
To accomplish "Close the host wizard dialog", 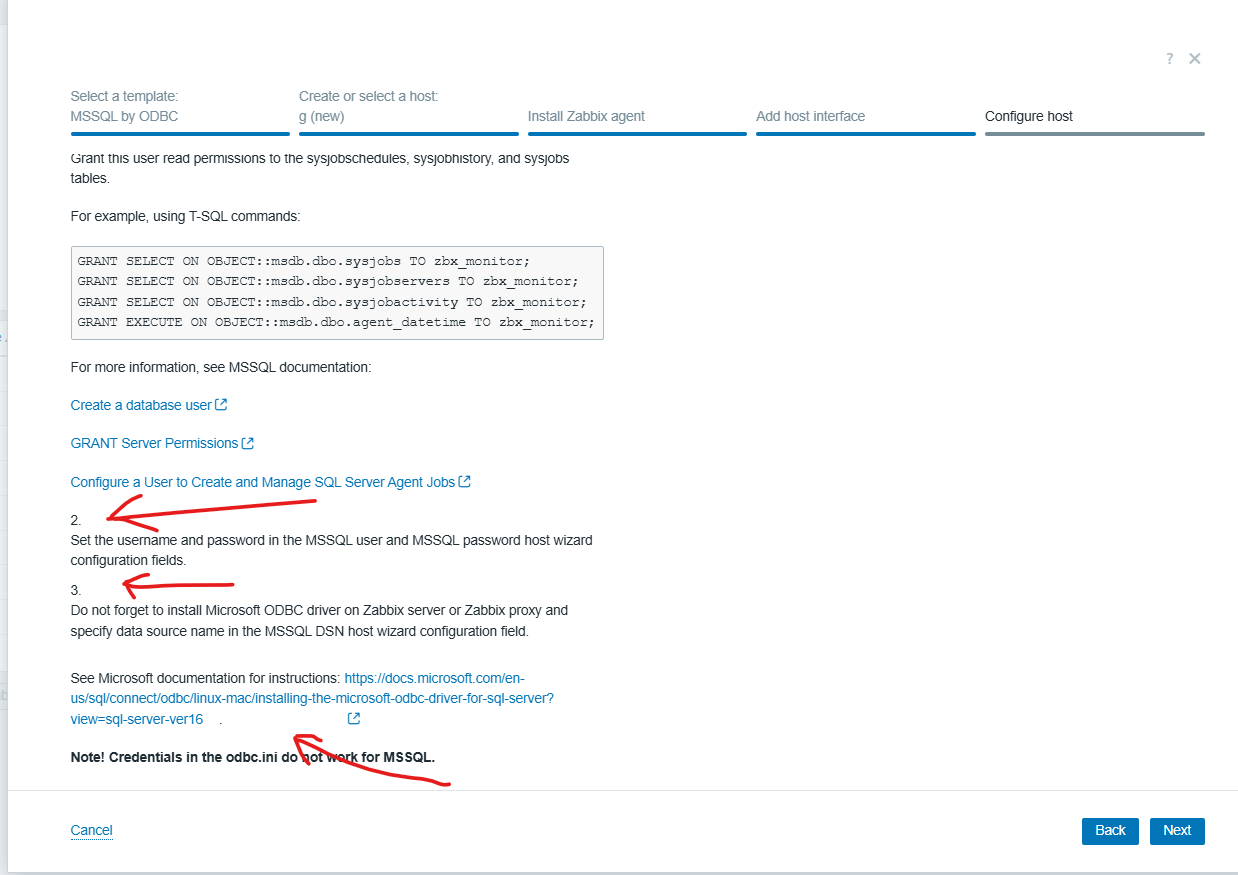I will coord(1194,59).
